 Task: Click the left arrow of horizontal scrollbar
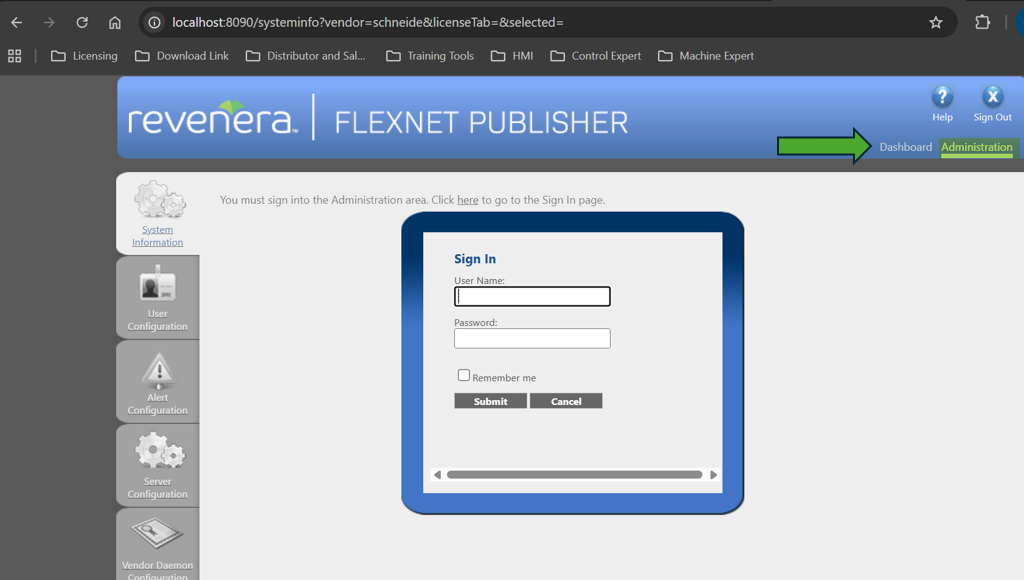coord(438,475)
